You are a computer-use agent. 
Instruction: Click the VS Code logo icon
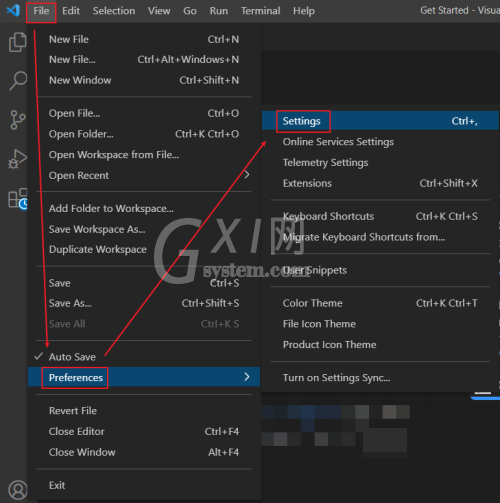[13, 11]
